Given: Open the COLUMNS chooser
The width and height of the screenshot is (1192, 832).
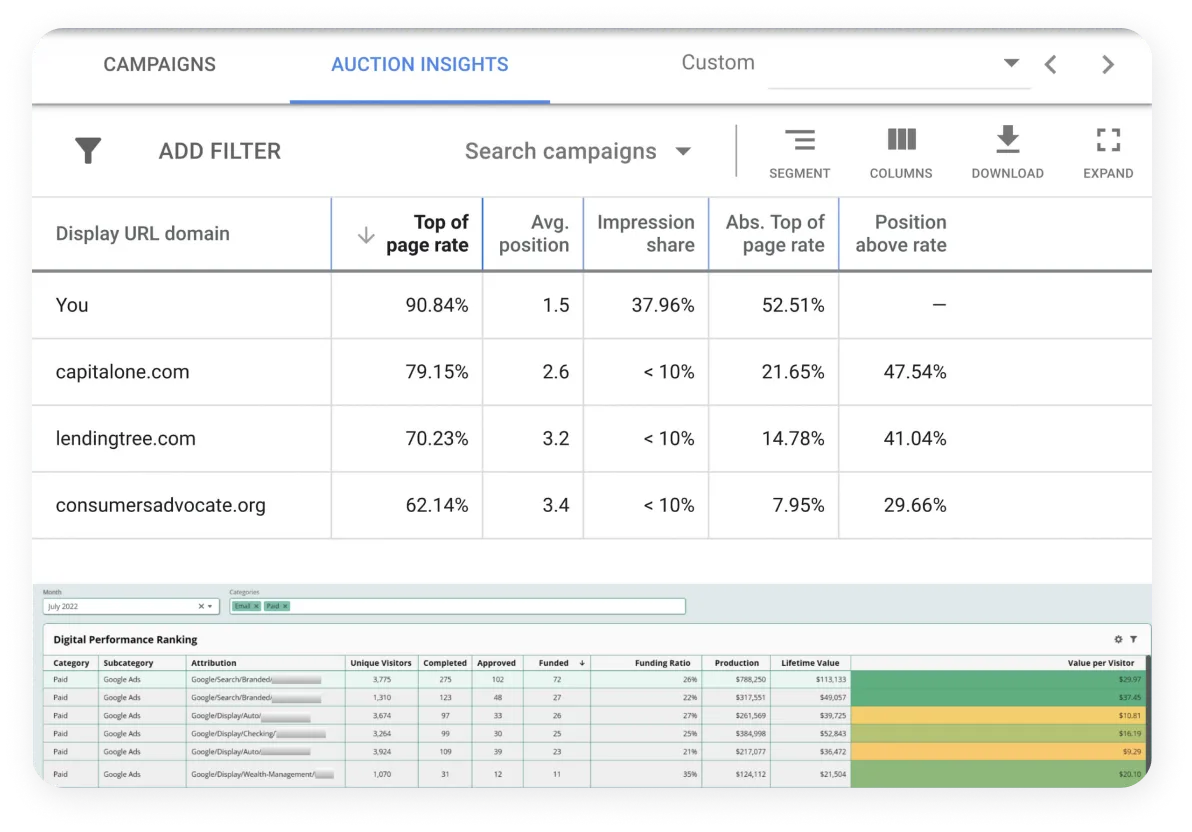Looking at the screenshot, I should click(x=901, y=153).
